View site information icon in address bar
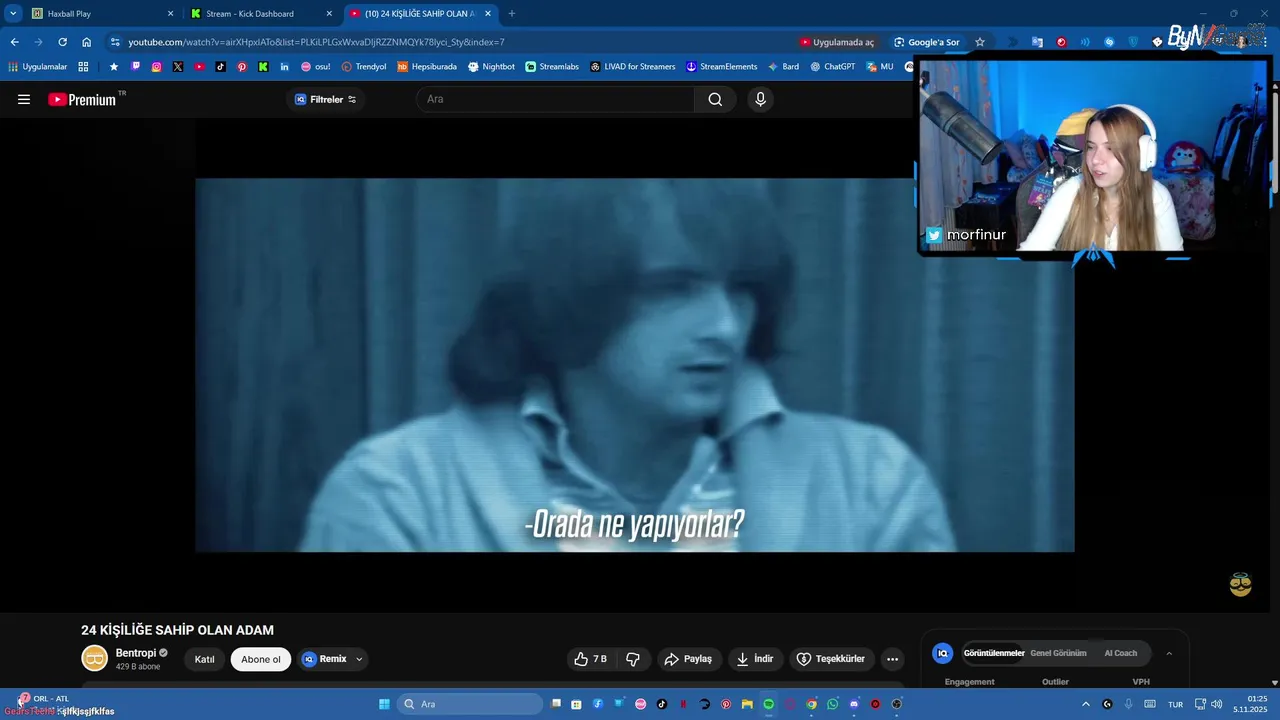The image size is (1280, 720). pos(115,42)
